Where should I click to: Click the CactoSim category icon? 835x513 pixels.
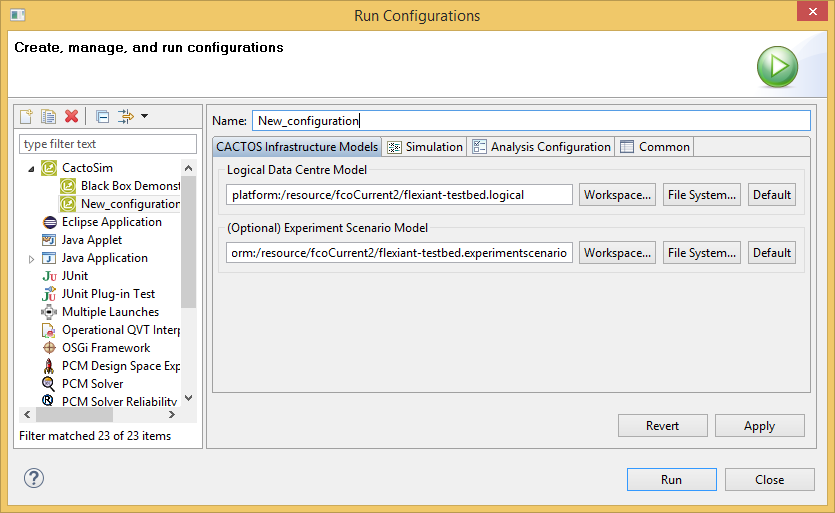[49, 168]
